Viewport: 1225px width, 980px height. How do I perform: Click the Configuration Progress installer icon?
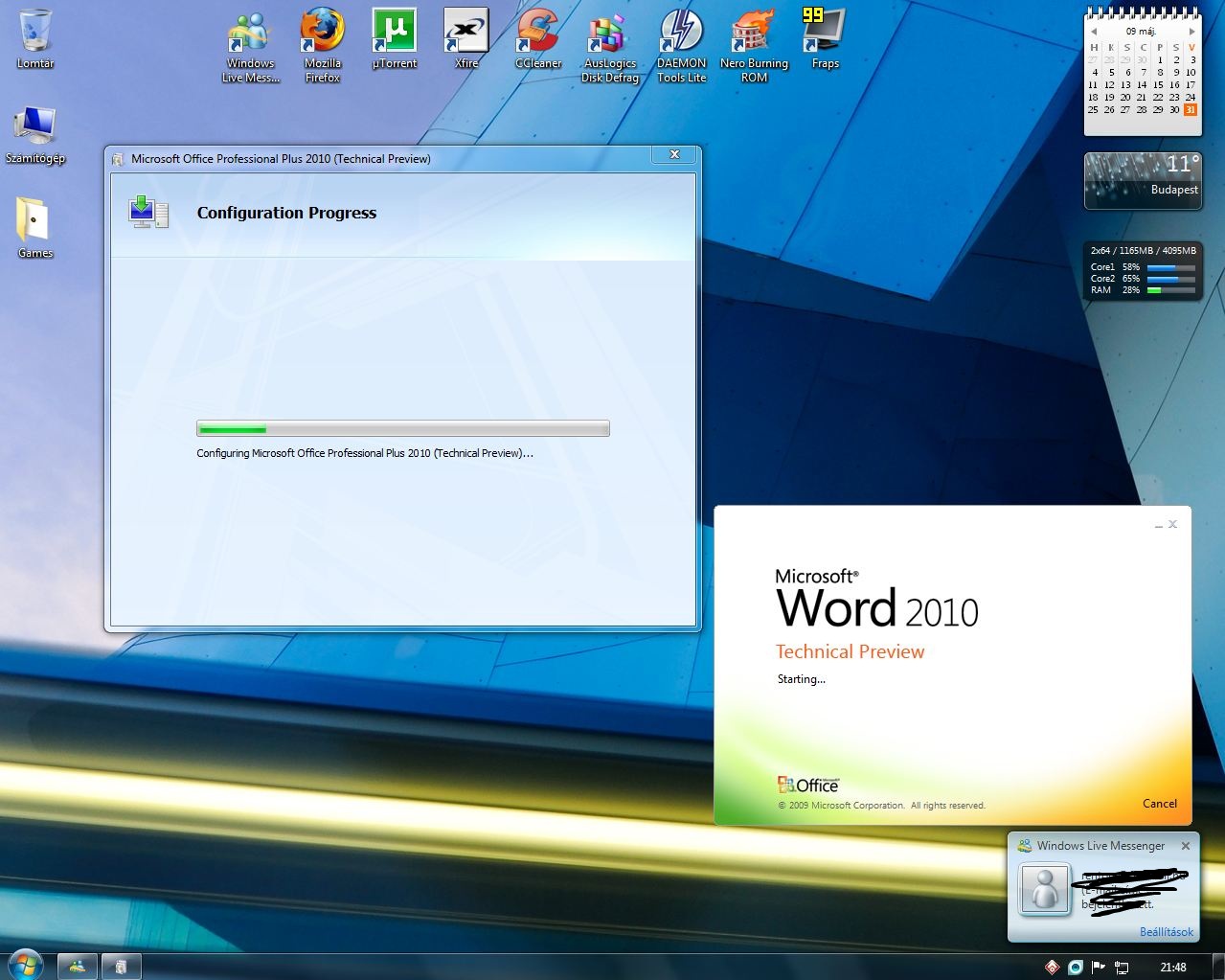pyautogui.click(x=147, y=212)
